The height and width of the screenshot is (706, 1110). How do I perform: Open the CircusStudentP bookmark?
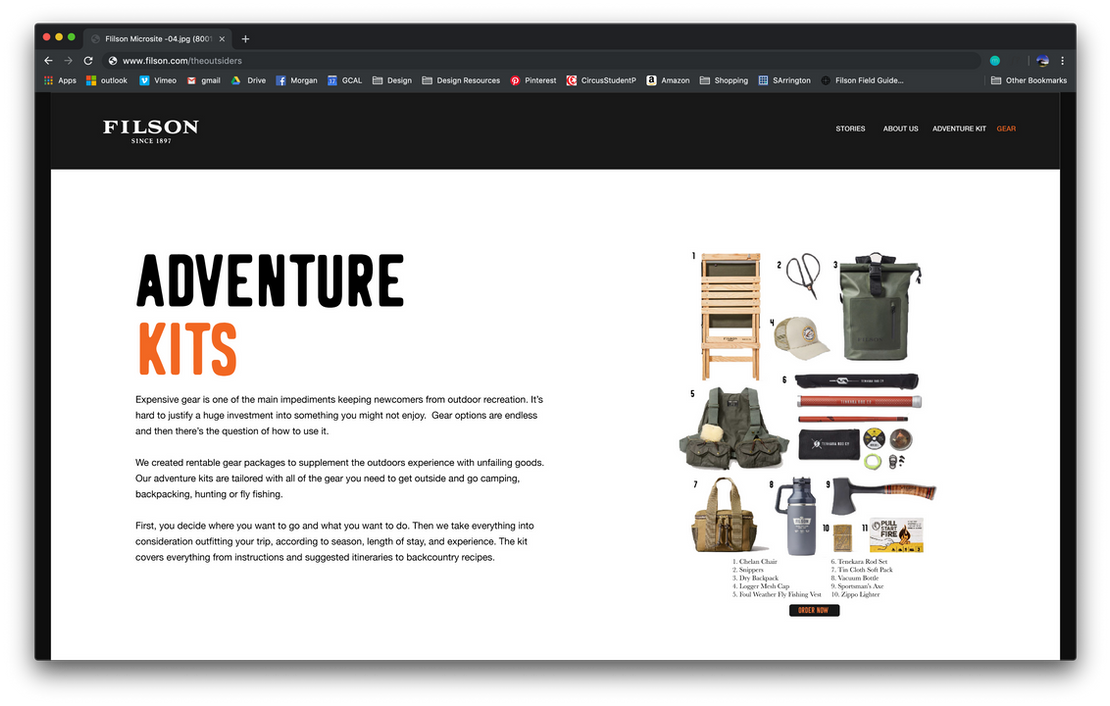[602, 81]
